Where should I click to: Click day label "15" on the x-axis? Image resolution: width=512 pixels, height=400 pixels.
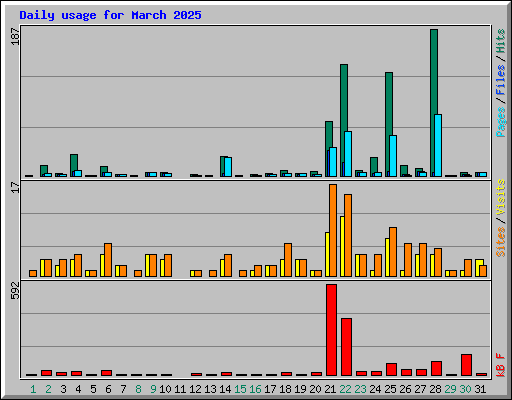point(240,389)
